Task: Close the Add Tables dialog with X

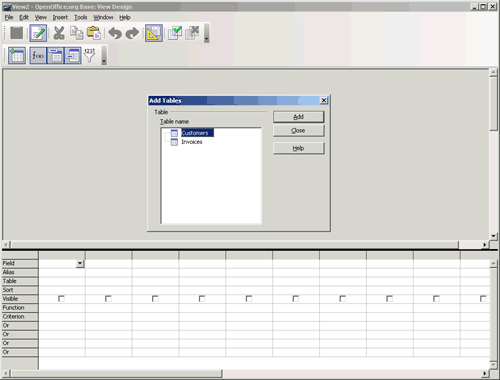Action: [323, 100]
